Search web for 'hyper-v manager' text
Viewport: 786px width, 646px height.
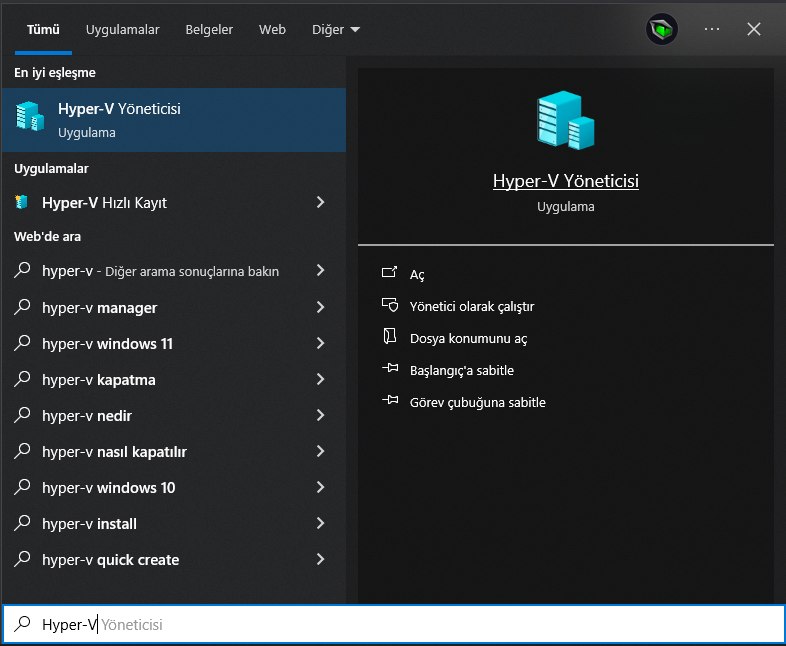coord(99,308)
